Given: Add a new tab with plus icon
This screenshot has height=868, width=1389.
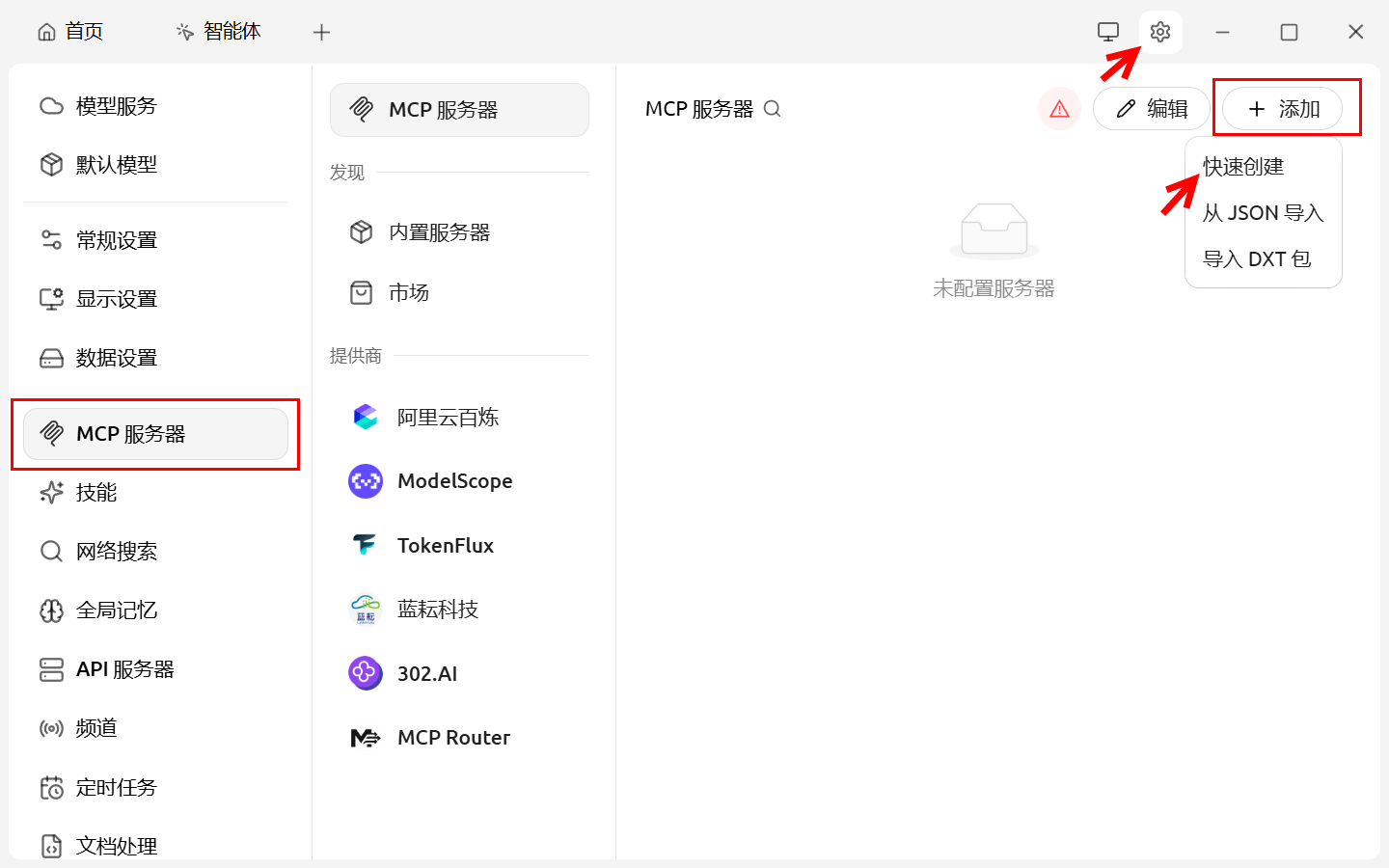Looking at the screenshot, I should (x=321, y=33).
